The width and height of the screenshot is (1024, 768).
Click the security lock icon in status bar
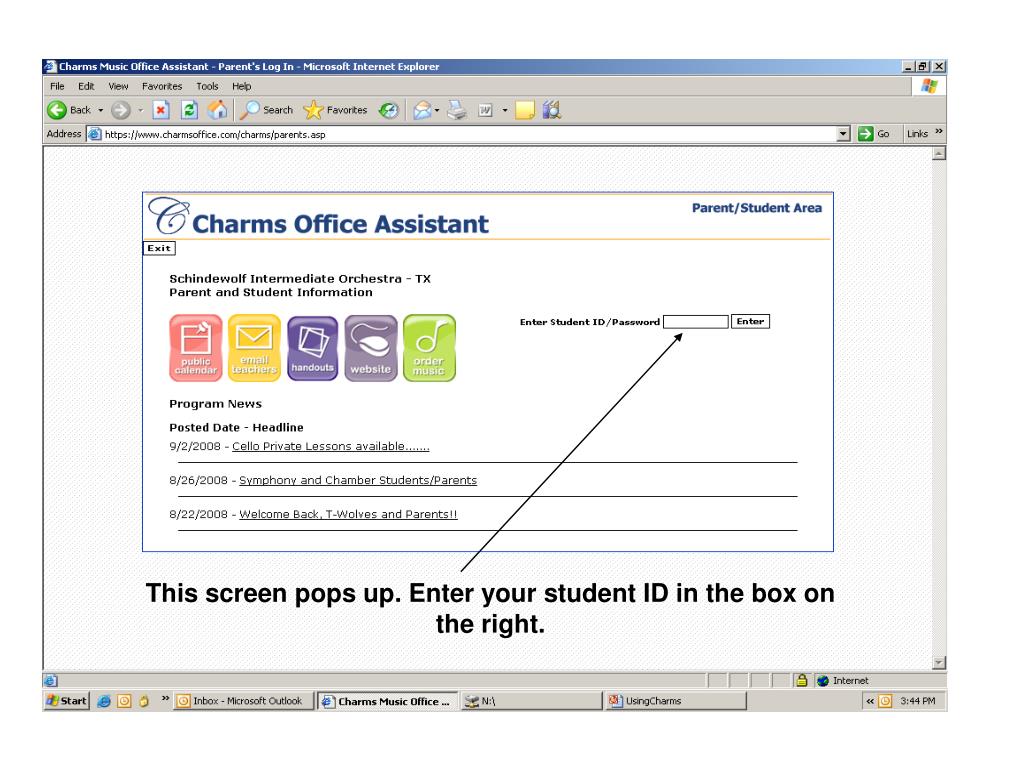[801, 680]
